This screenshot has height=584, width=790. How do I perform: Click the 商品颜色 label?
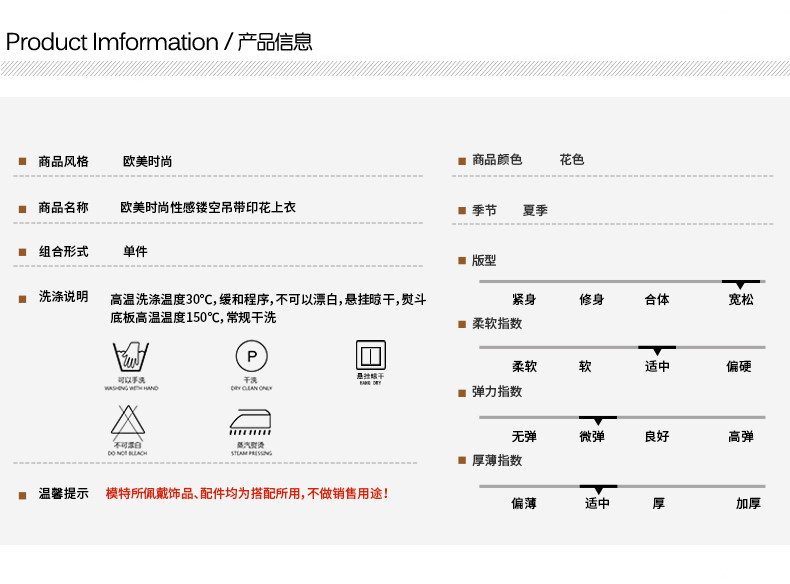click(x=497, y=160)
